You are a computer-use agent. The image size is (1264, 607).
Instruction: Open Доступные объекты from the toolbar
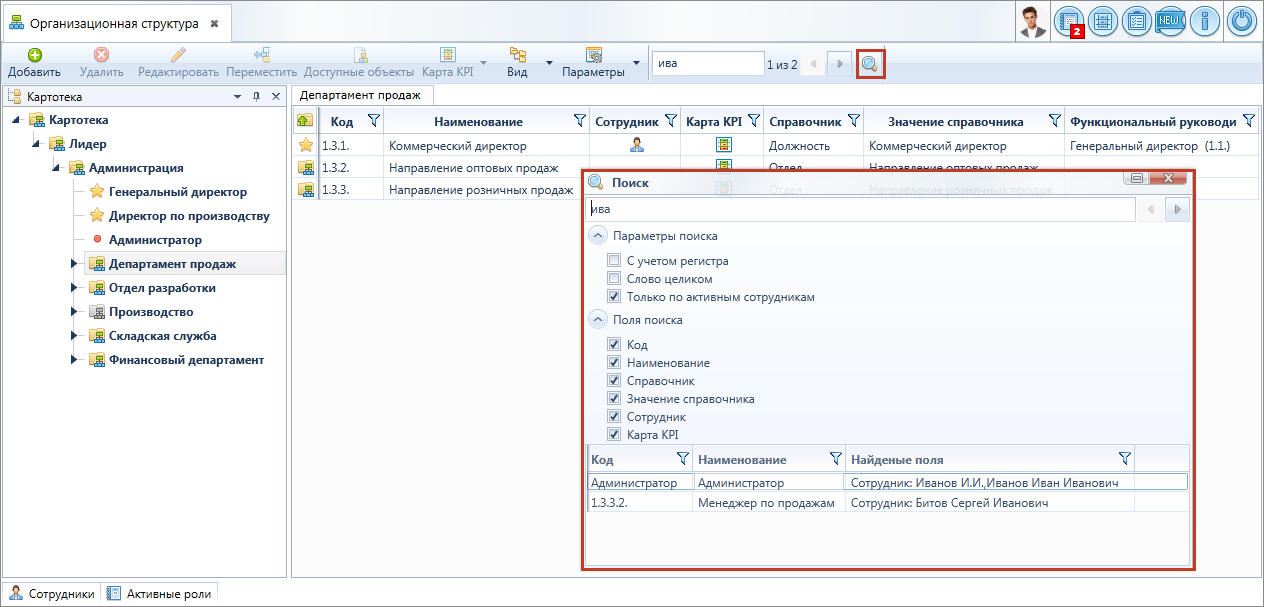[x=359, y=63]
